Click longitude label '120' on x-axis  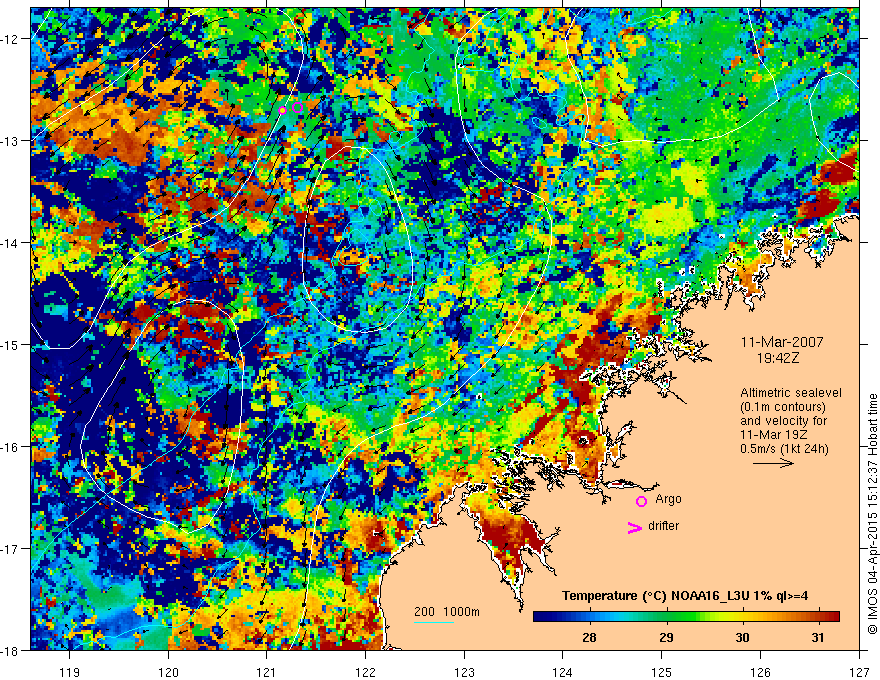tap(168, 672)
